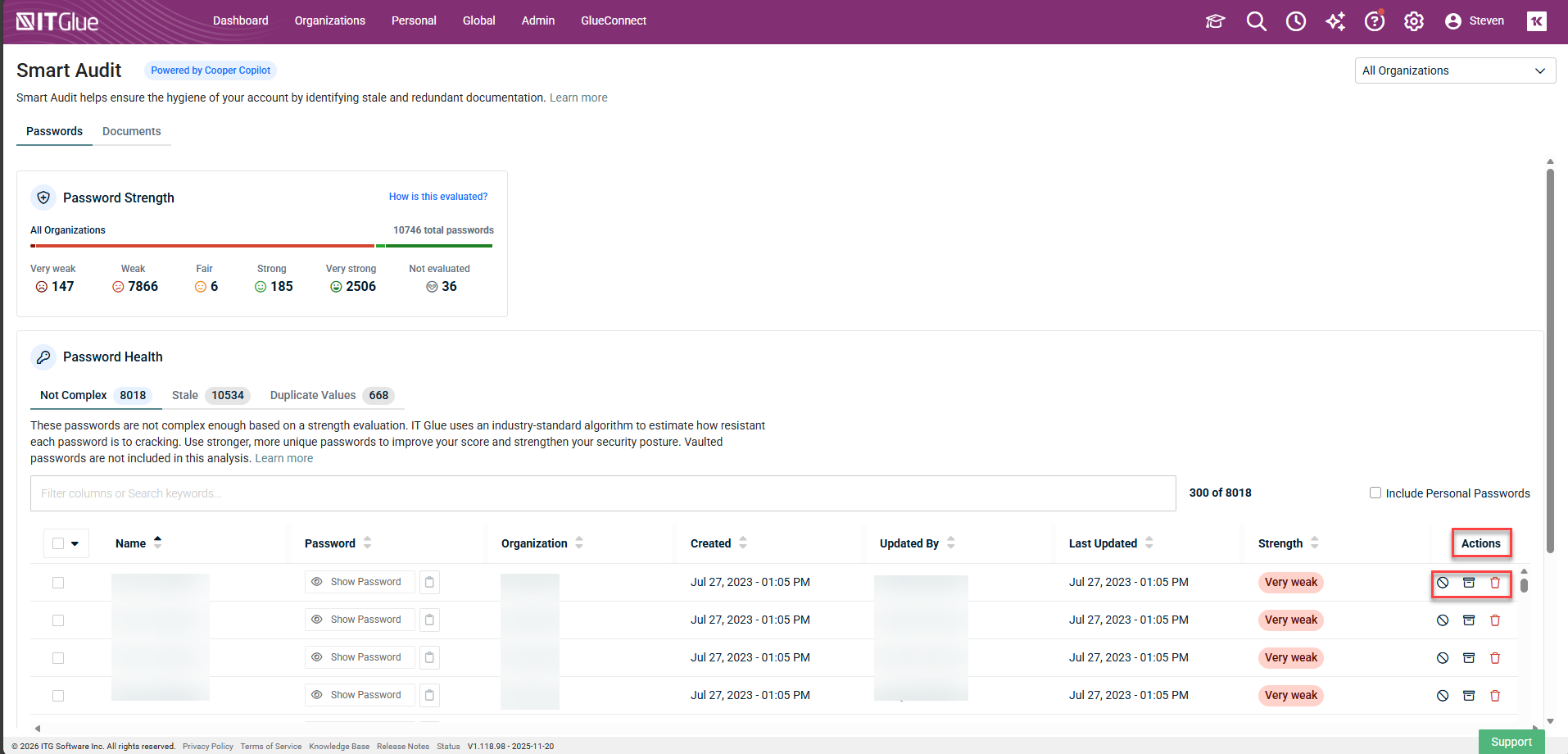
Task: Click the red trash icon in first row
Action: pyautogui.click(x=1494, y=583)
